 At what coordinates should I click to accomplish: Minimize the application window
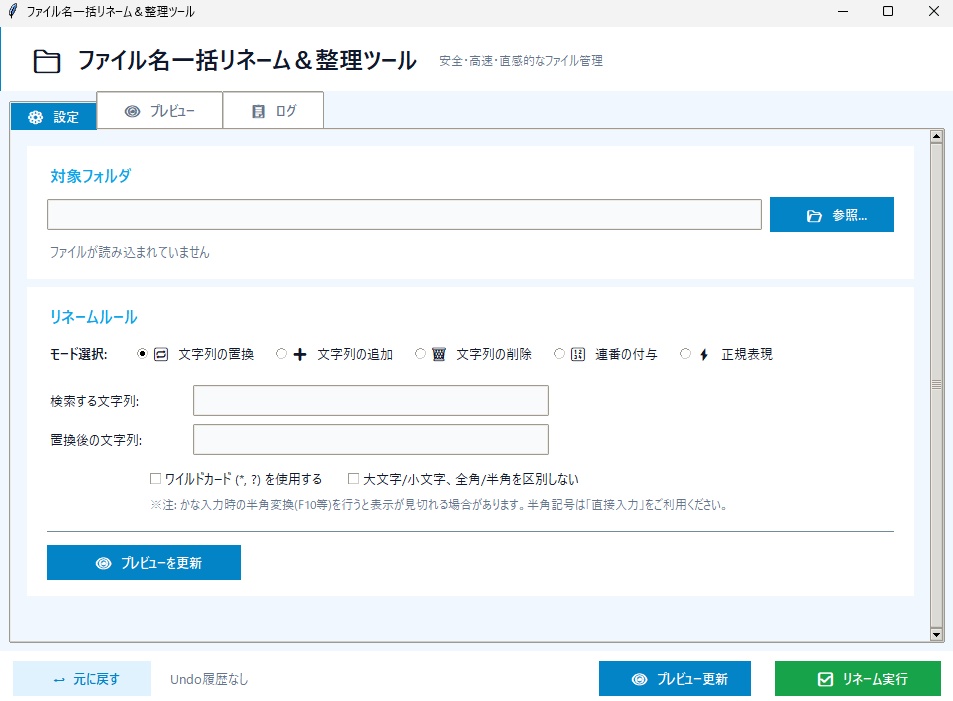[x=842, y=12]
